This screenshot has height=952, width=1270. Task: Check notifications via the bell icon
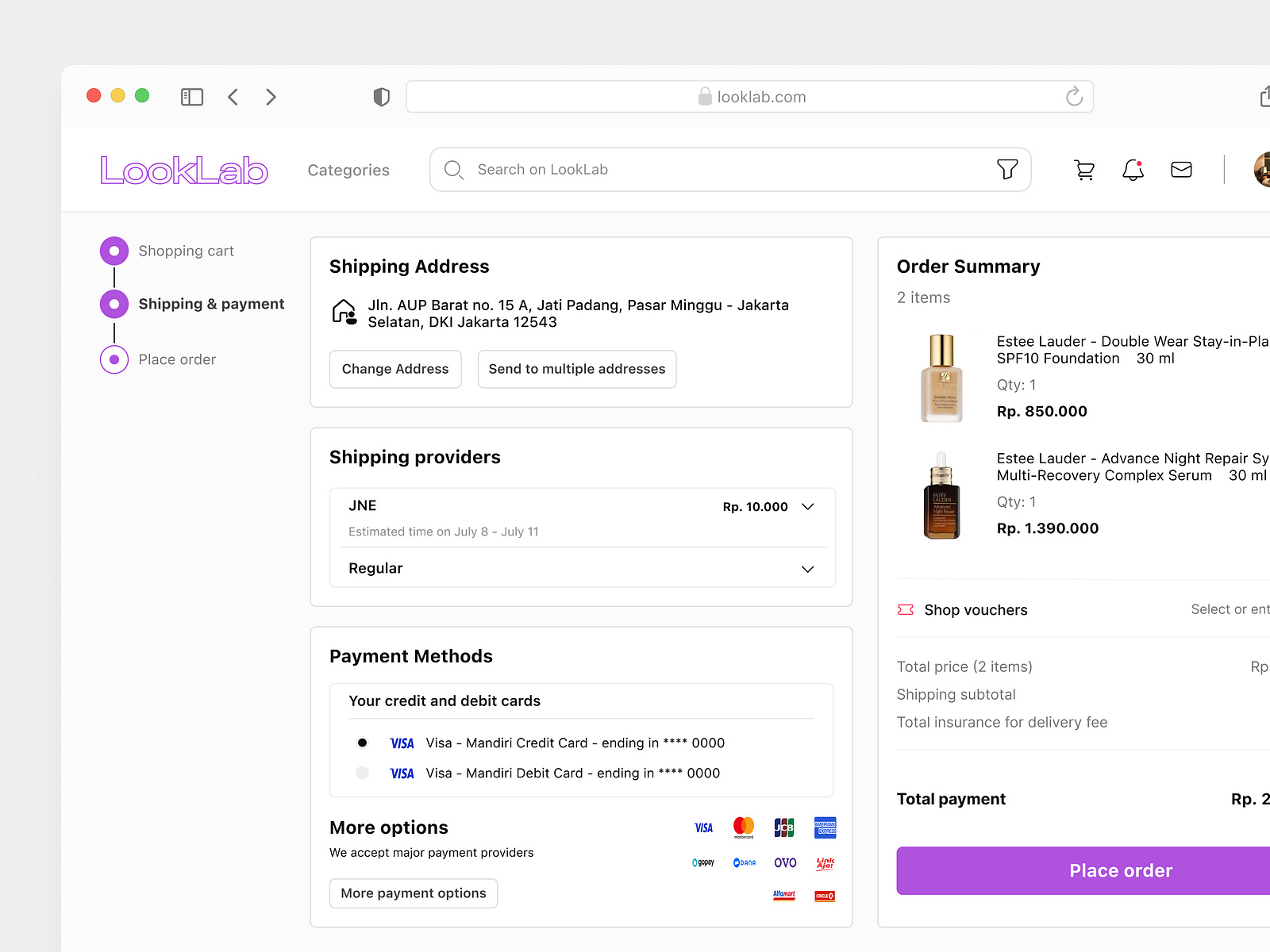click(x=1132, y=170)
